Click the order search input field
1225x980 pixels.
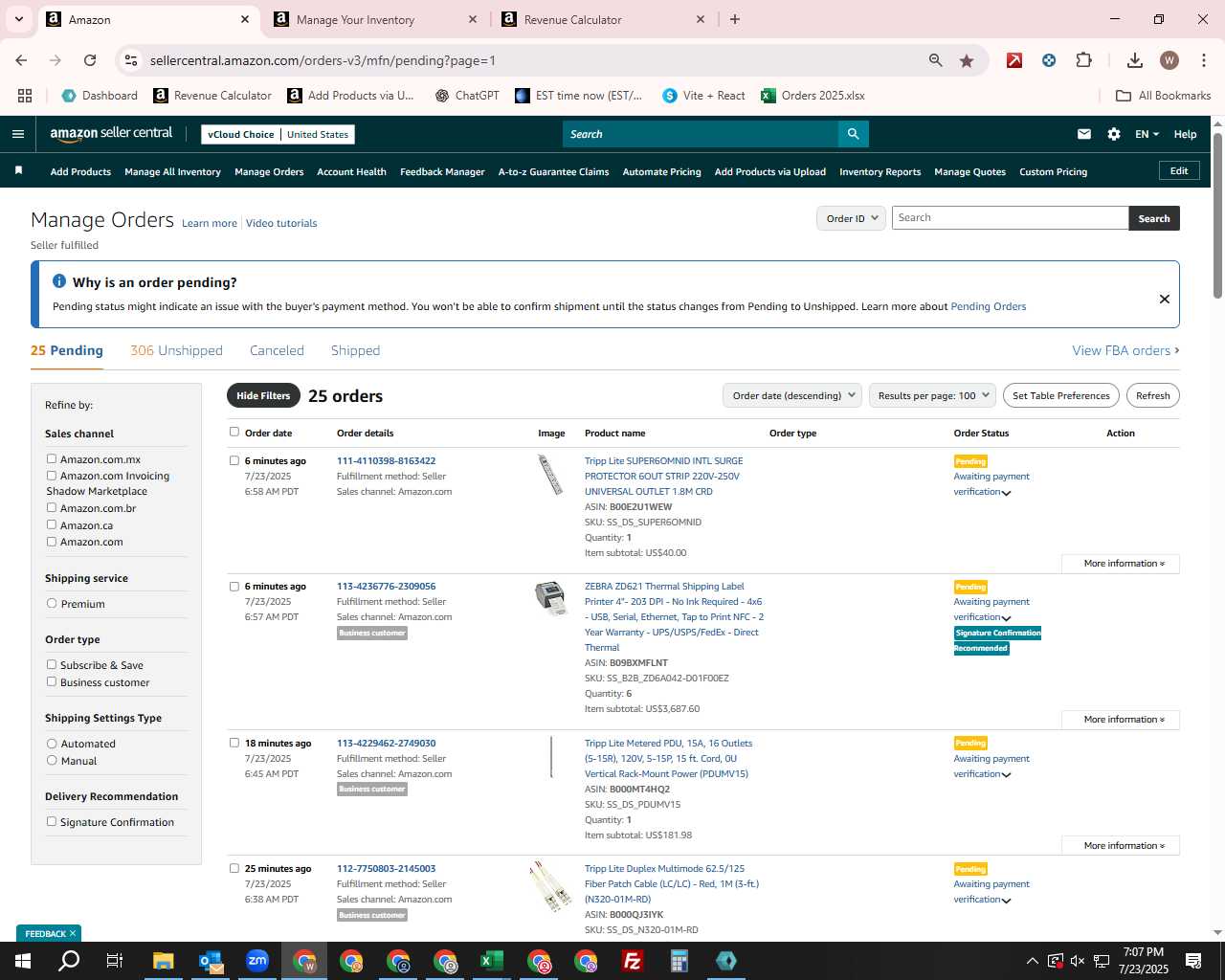[1010, 218]
